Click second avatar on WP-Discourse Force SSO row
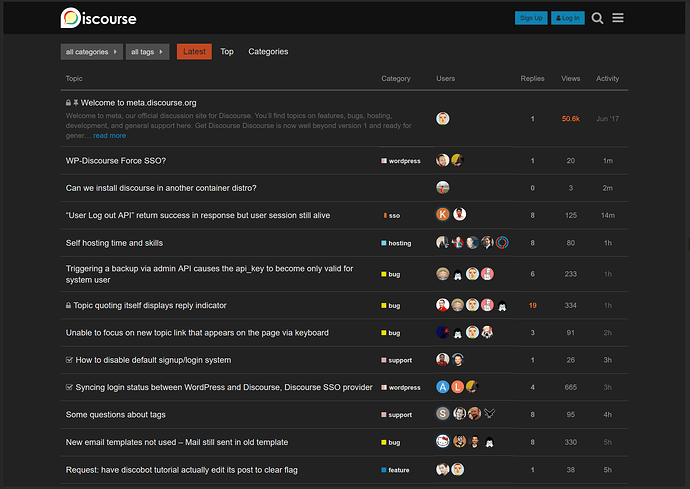This screenshot has width=690, height=489. 457,160
